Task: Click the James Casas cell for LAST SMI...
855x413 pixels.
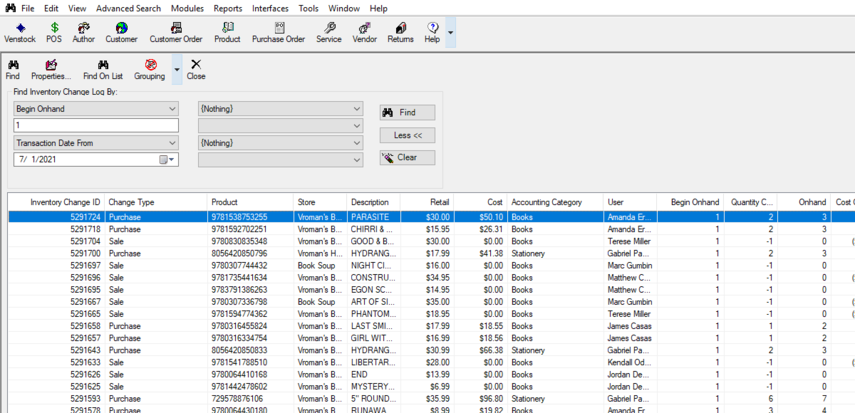Action: pyautogui.click(x=629, y=326)
